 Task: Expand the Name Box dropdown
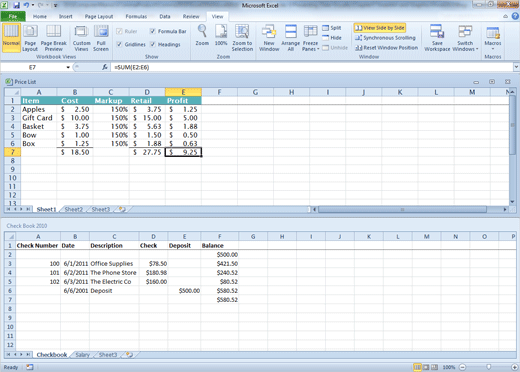pyautogui.click(x=68, y=67)
